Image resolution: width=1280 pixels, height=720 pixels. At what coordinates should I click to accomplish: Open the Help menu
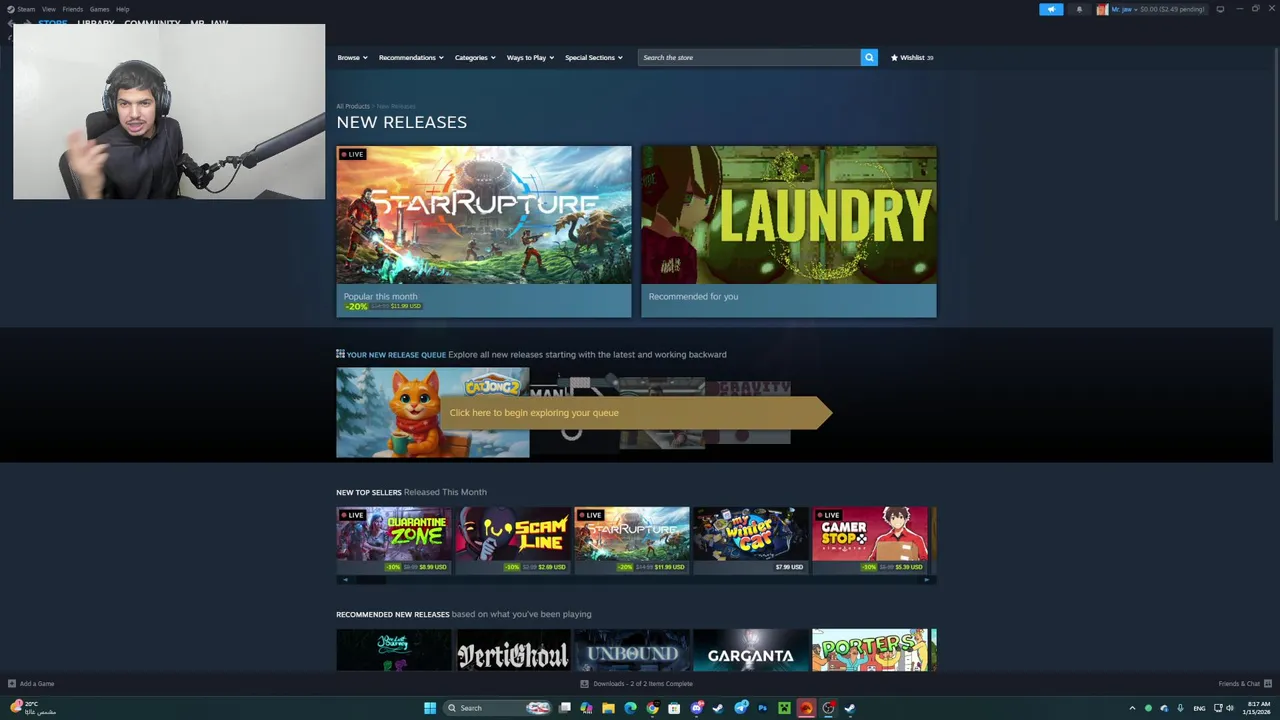[x=122, y=9]
